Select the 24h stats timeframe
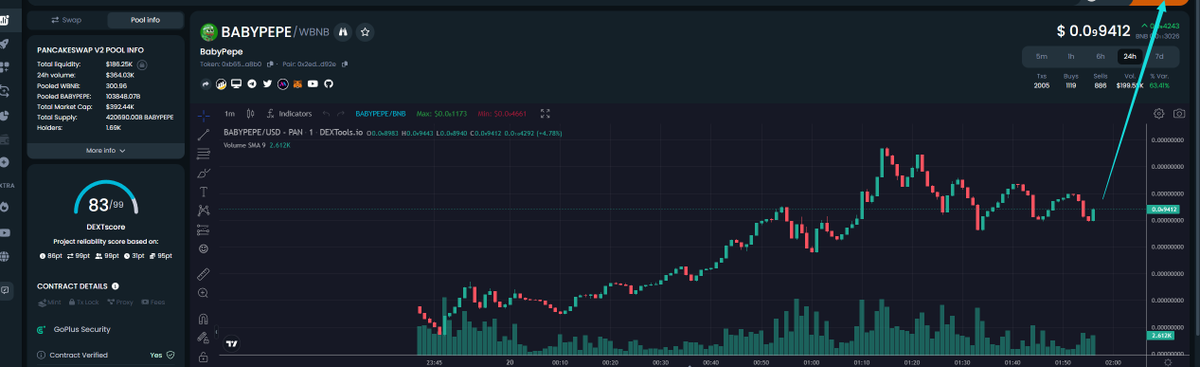The image size is (1200, 367). coord(1130,56)
